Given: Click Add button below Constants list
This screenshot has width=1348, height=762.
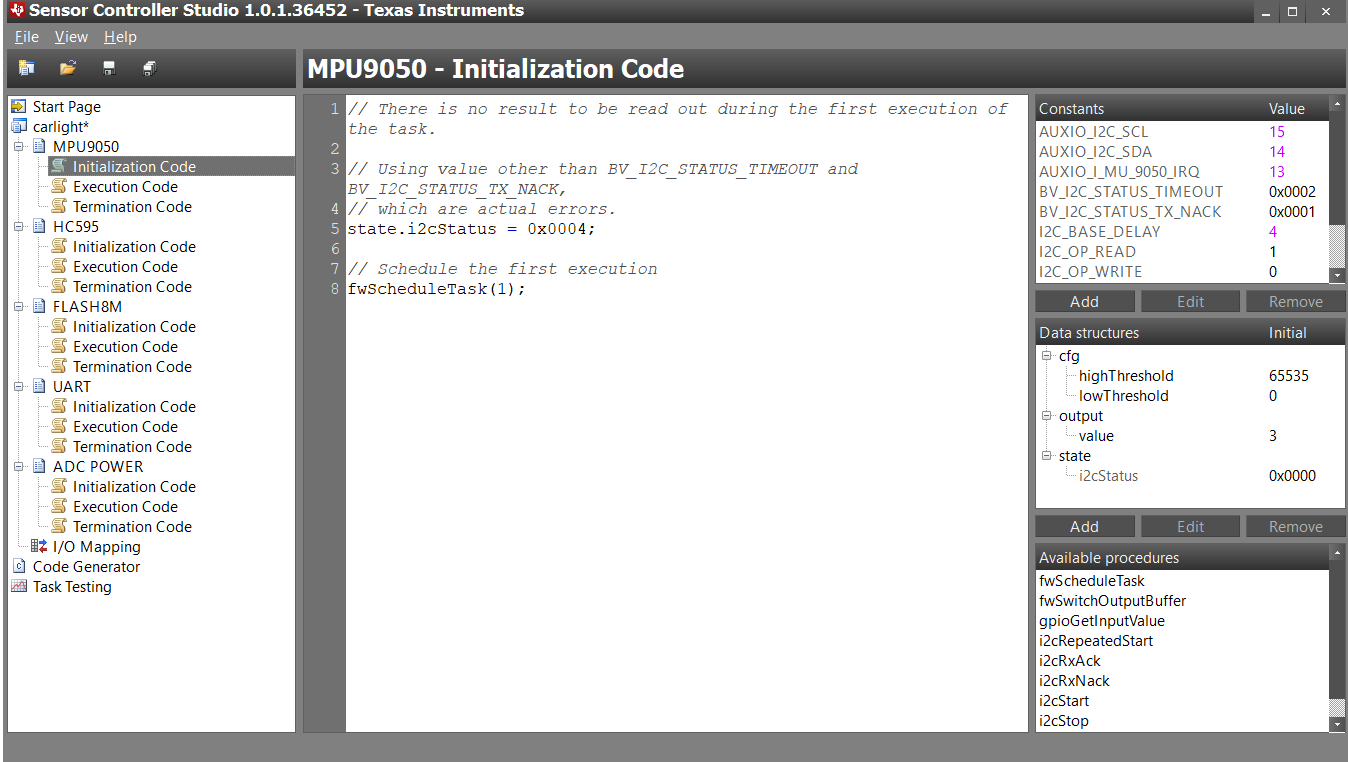Looking at the screenshot, I should point(1085,302).
